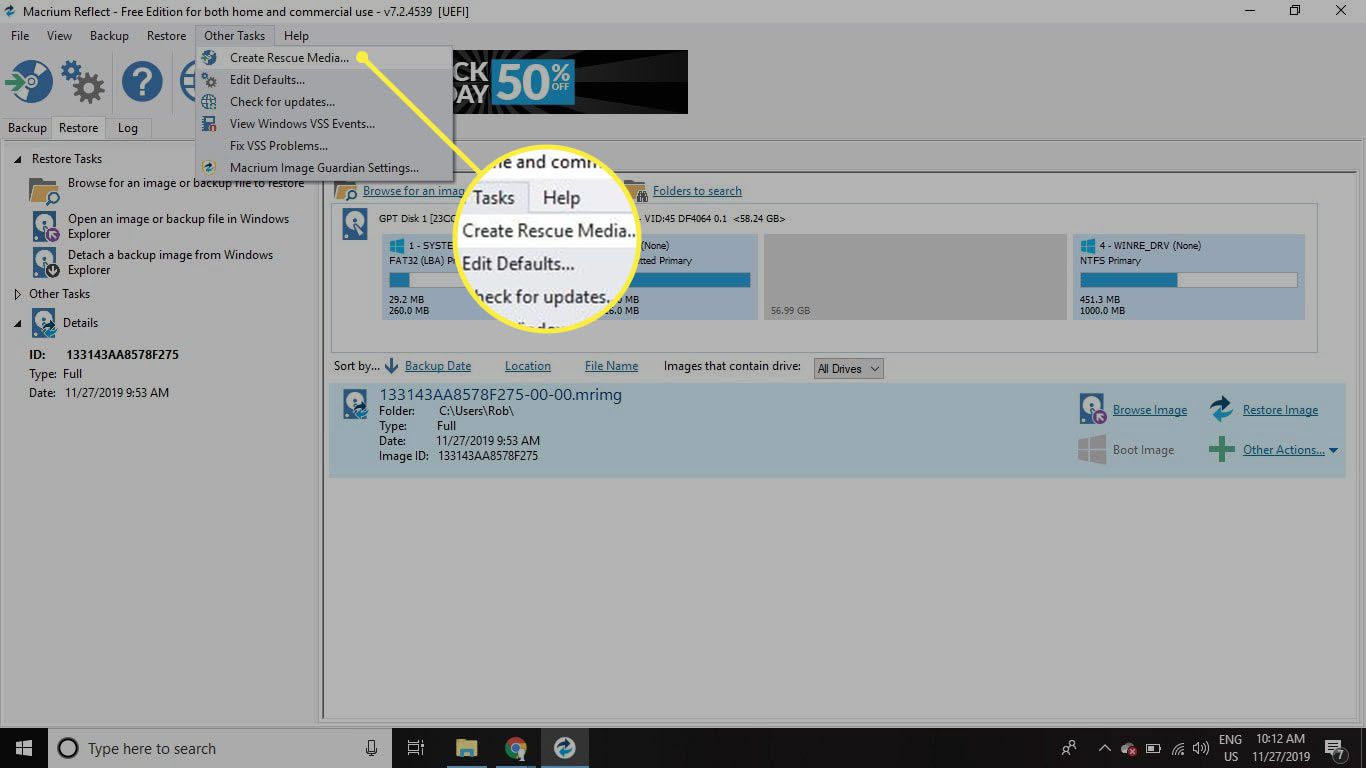Click the Browse Image disk icon

(1092, 409)
